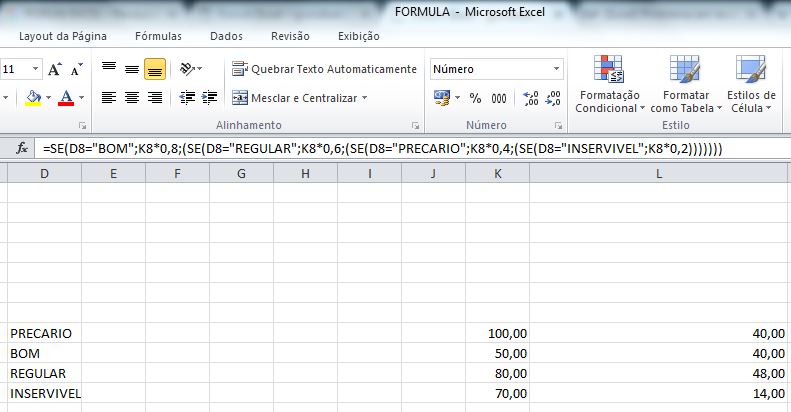Align text to middle of cell
791x412 pixels.
click(x=132, y=69)
